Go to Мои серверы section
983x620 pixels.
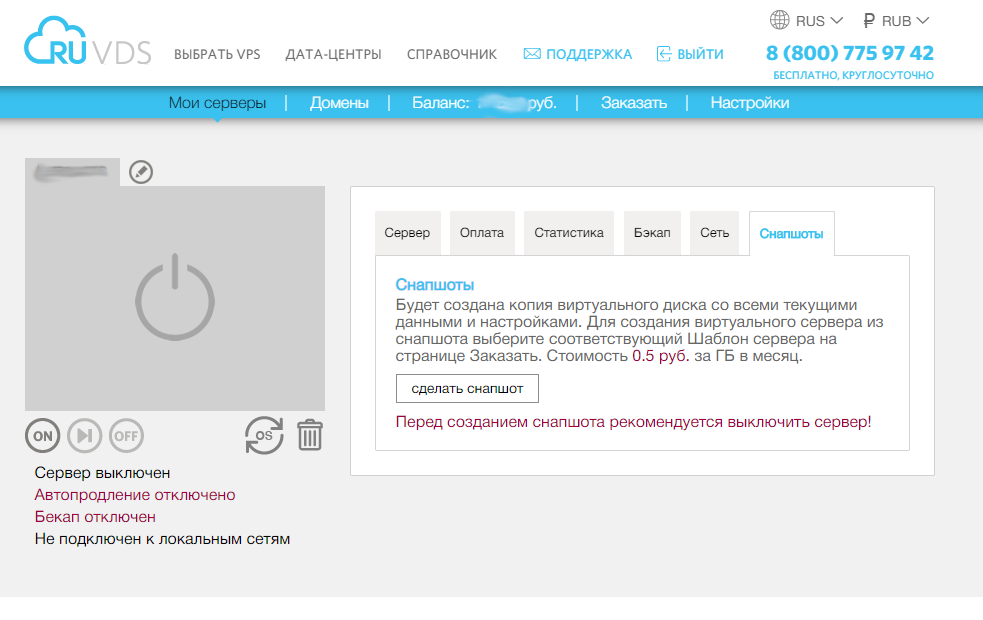(x=217, y=103)
